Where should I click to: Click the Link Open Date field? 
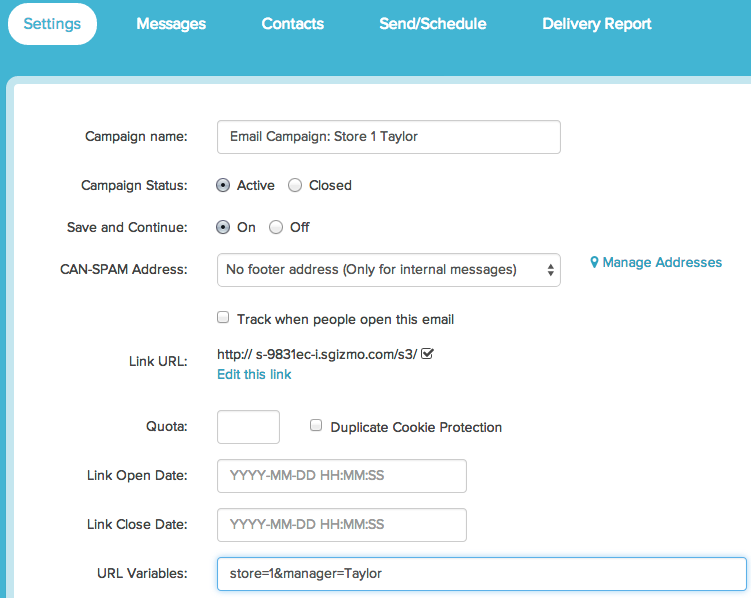click(x=341, y=476)
